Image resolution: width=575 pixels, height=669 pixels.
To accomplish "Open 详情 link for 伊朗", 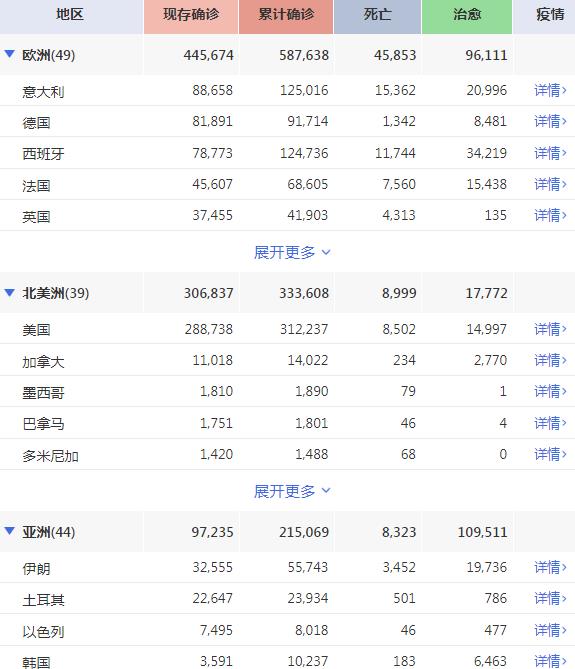I will coord(550,567).
